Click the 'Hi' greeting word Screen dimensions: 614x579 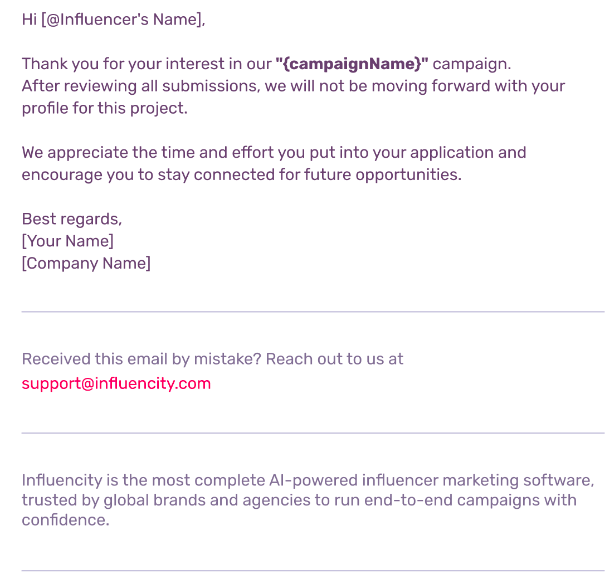(29, 20)
